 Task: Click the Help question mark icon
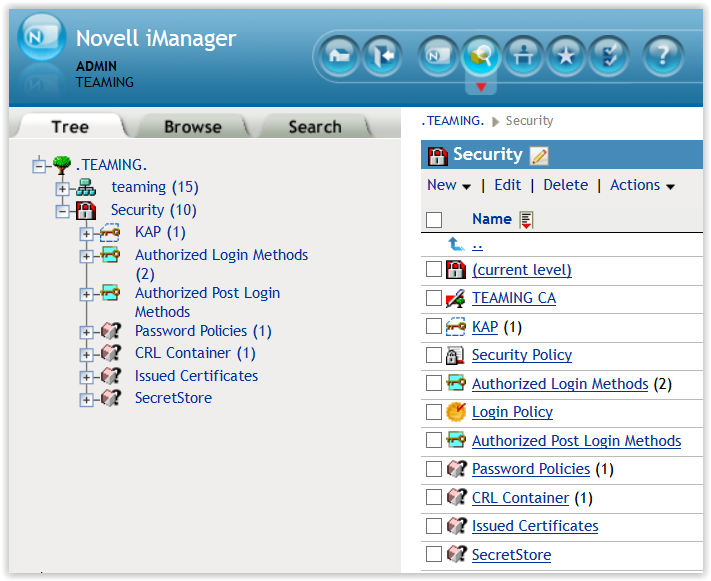(663, 56)
